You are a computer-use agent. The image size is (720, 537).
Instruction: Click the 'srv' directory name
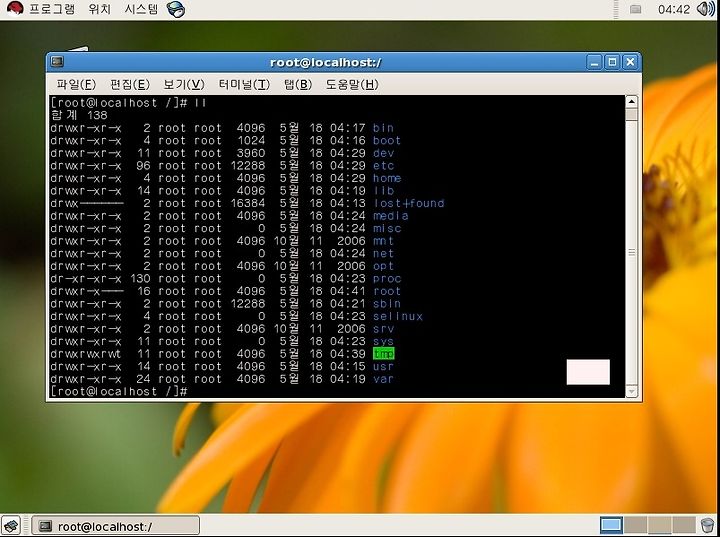[383, 328]
